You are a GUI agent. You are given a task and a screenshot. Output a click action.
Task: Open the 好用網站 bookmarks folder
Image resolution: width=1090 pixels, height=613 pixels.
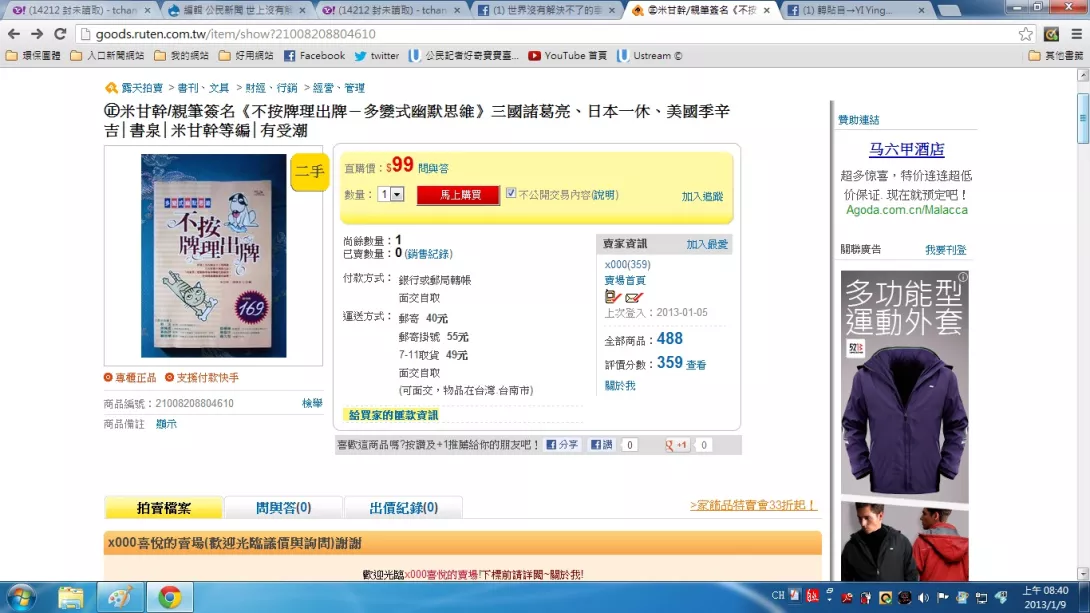[x=246, y=56]
